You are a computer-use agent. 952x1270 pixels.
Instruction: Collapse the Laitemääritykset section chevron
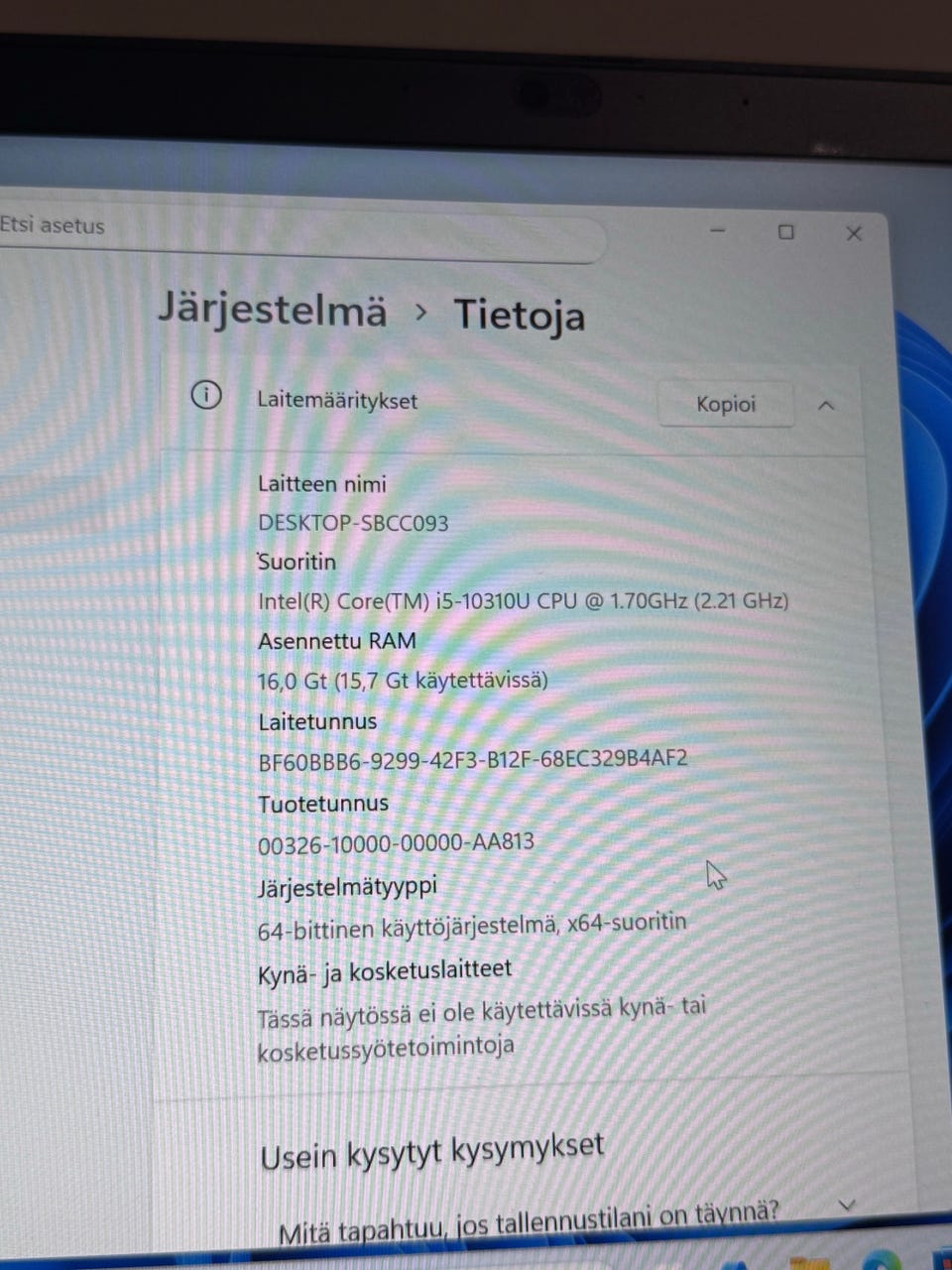[x=826, y=405]
